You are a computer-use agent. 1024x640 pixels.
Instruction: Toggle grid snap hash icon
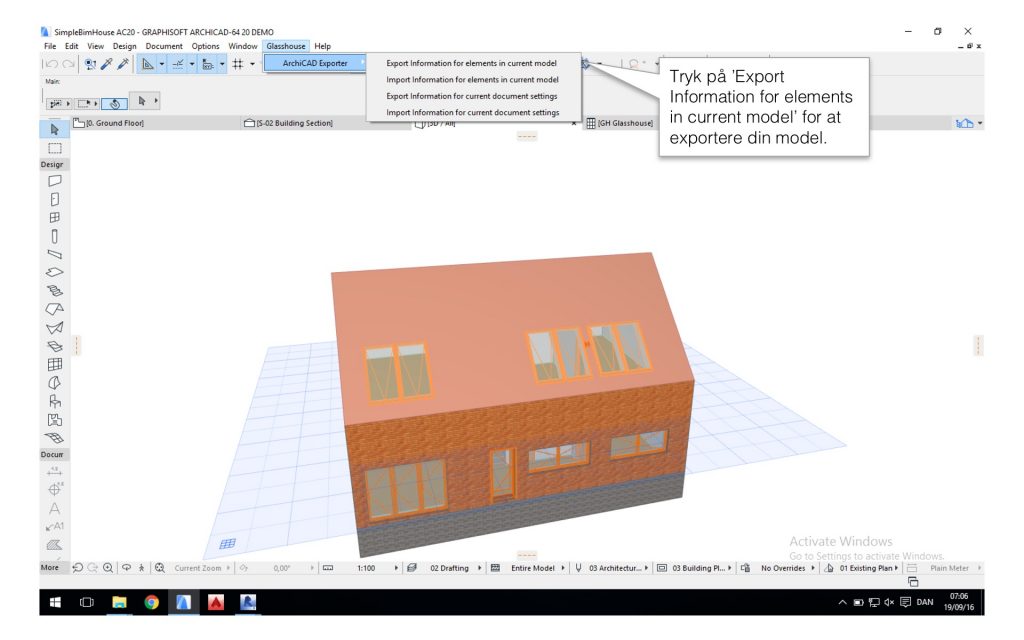coord(238,64)
